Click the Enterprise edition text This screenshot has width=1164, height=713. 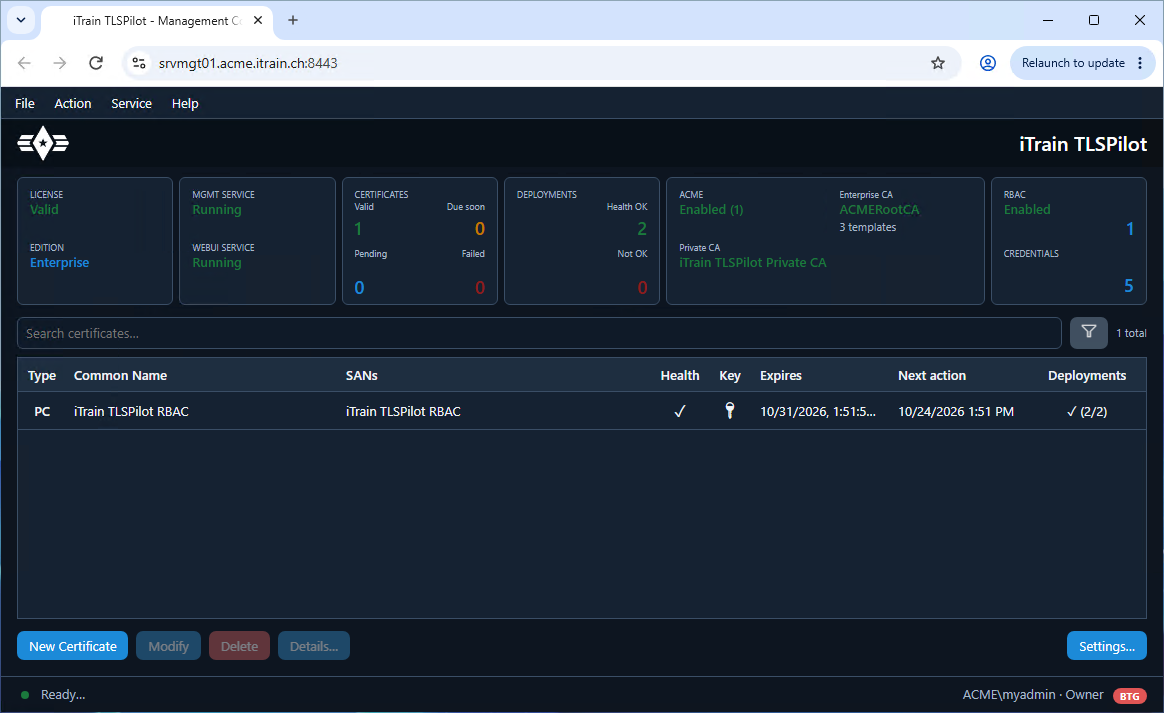click(59, 262)
